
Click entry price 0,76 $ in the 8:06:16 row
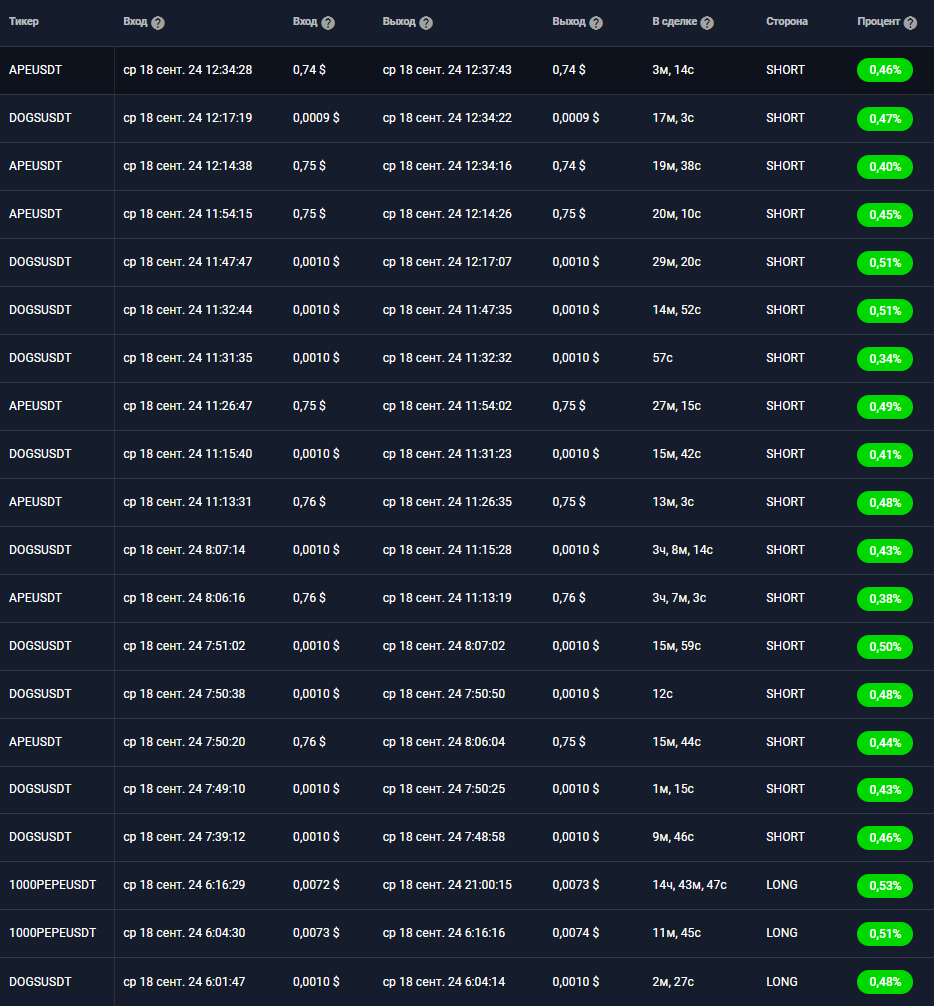pos(309,598)
